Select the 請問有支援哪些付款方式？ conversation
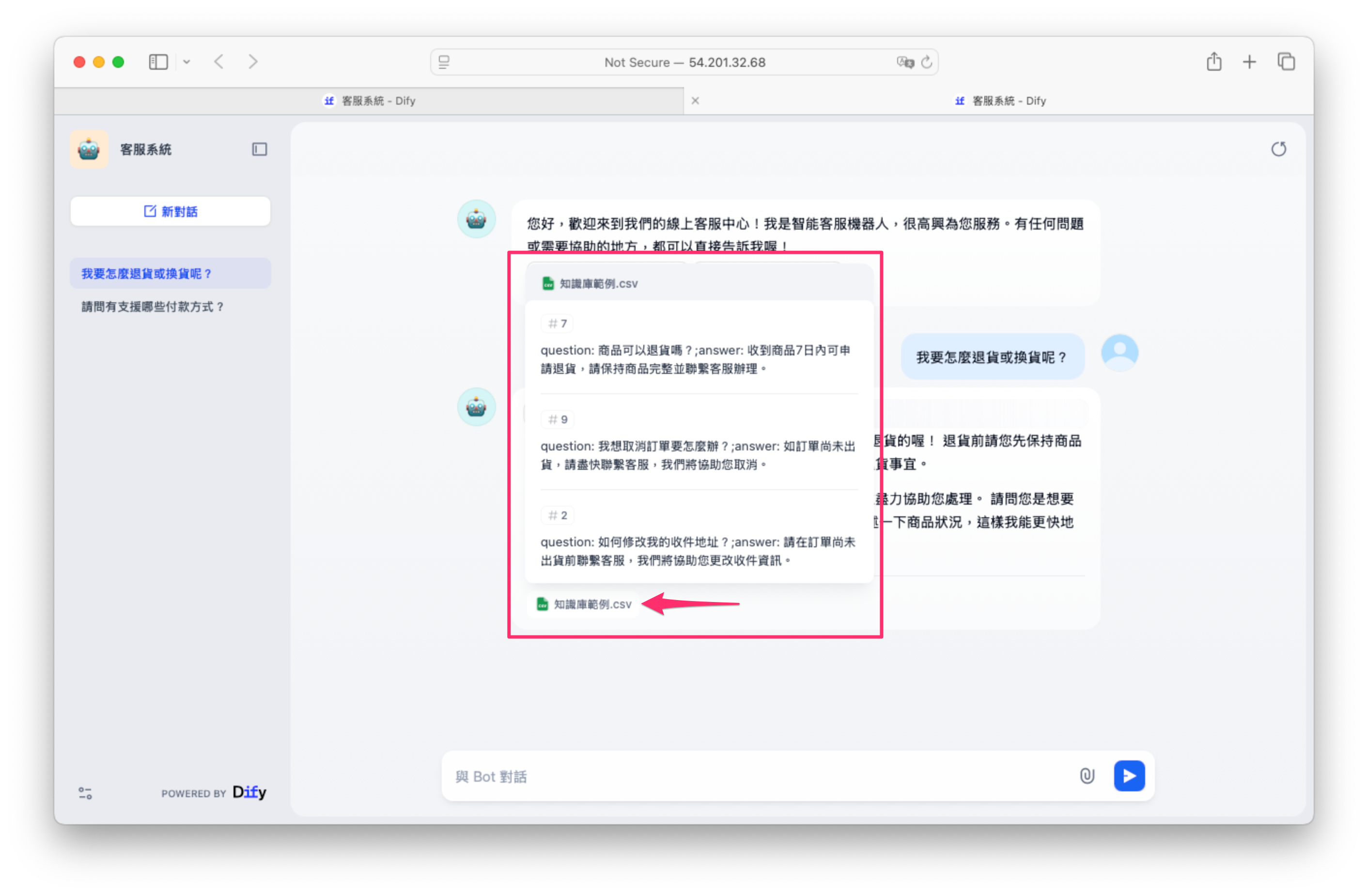1368x896 pixels. point(152,306)
